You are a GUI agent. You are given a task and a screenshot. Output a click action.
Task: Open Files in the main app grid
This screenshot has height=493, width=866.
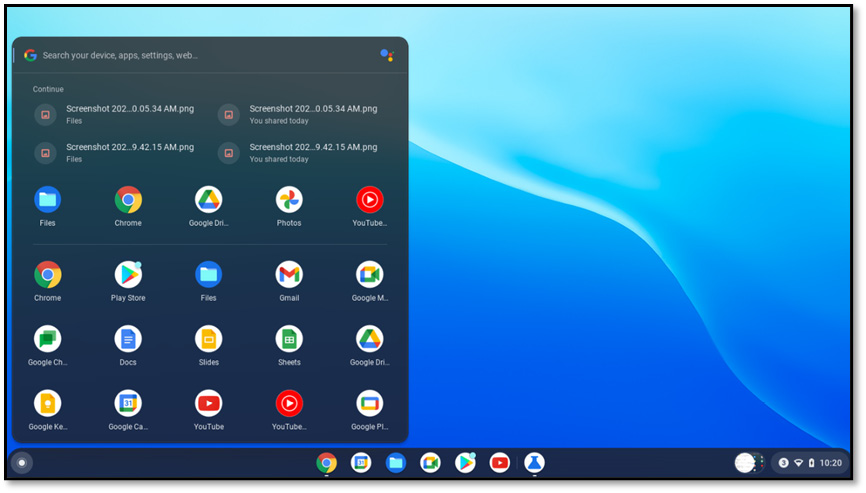(208, 282)
